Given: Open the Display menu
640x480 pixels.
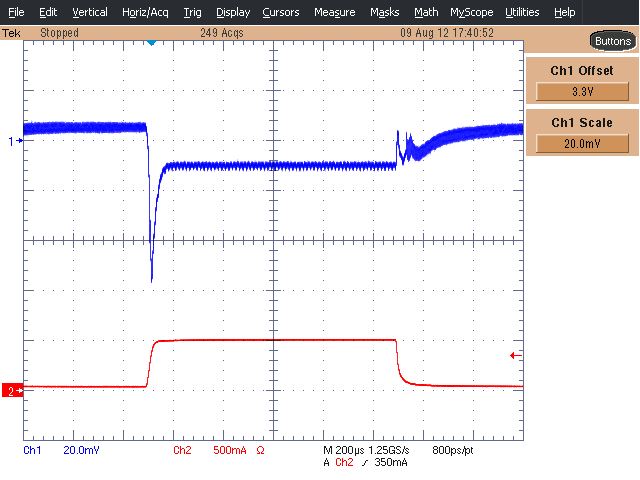Looking at the screenshot, I should coord(233,12).
